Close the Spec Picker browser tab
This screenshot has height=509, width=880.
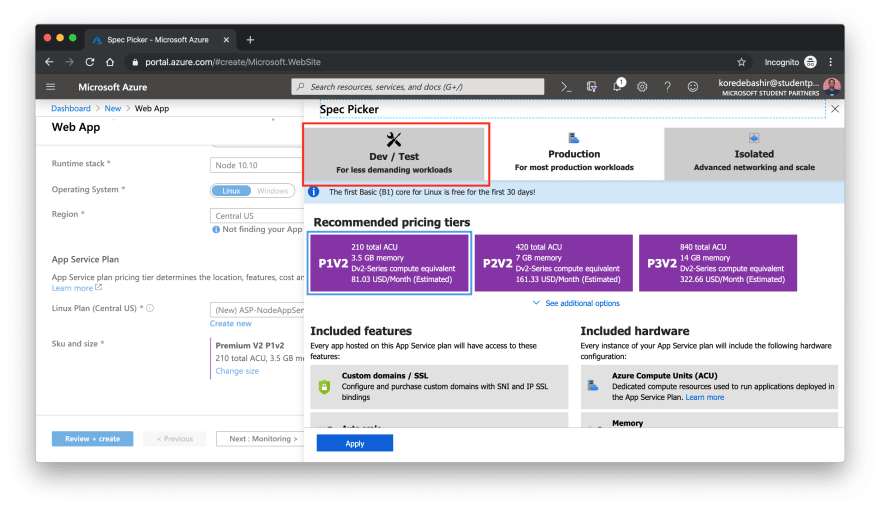coord(226,40)
